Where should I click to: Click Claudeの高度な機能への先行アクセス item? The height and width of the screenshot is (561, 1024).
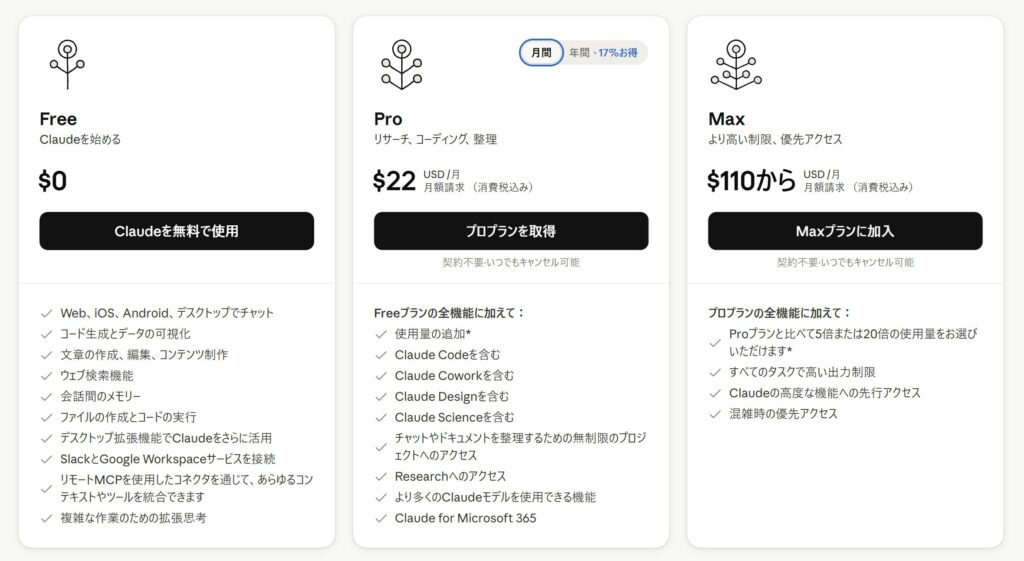pos(825,393)
